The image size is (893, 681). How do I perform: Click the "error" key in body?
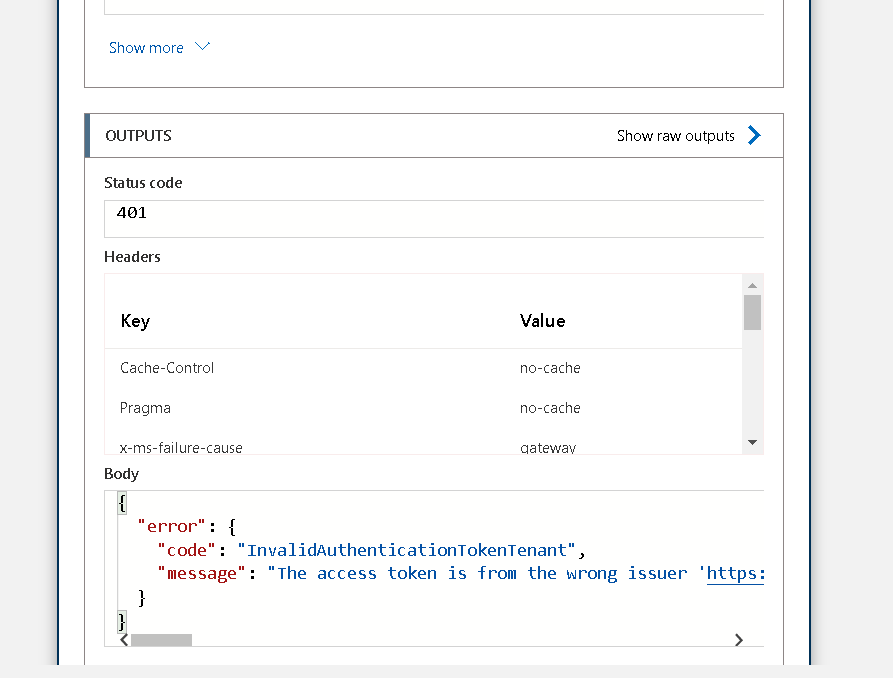pos(171,526)
